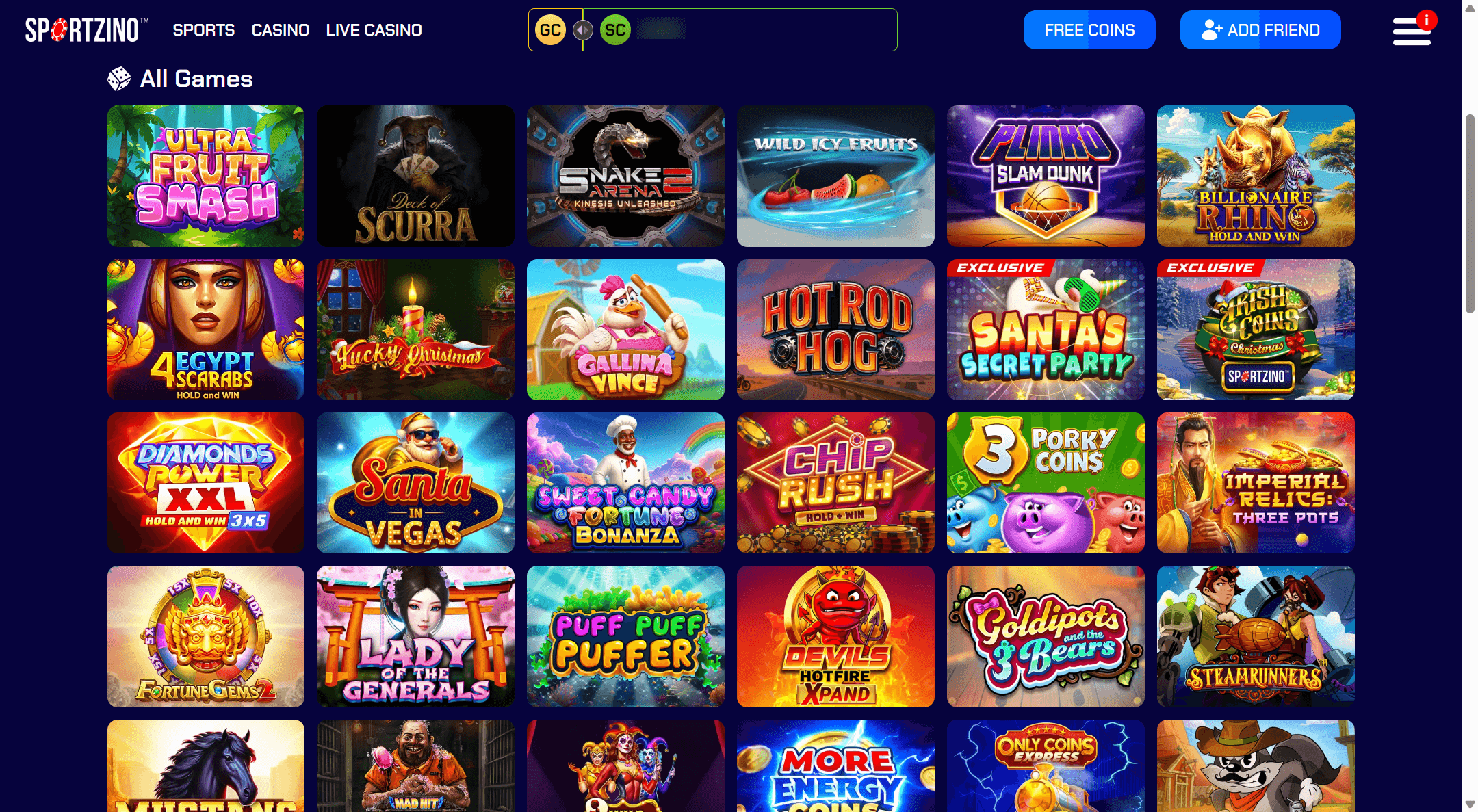The width and height of the screenshot is (1478, 812).
Task: Open the hamburger menu
Action: pos(1412,31)
